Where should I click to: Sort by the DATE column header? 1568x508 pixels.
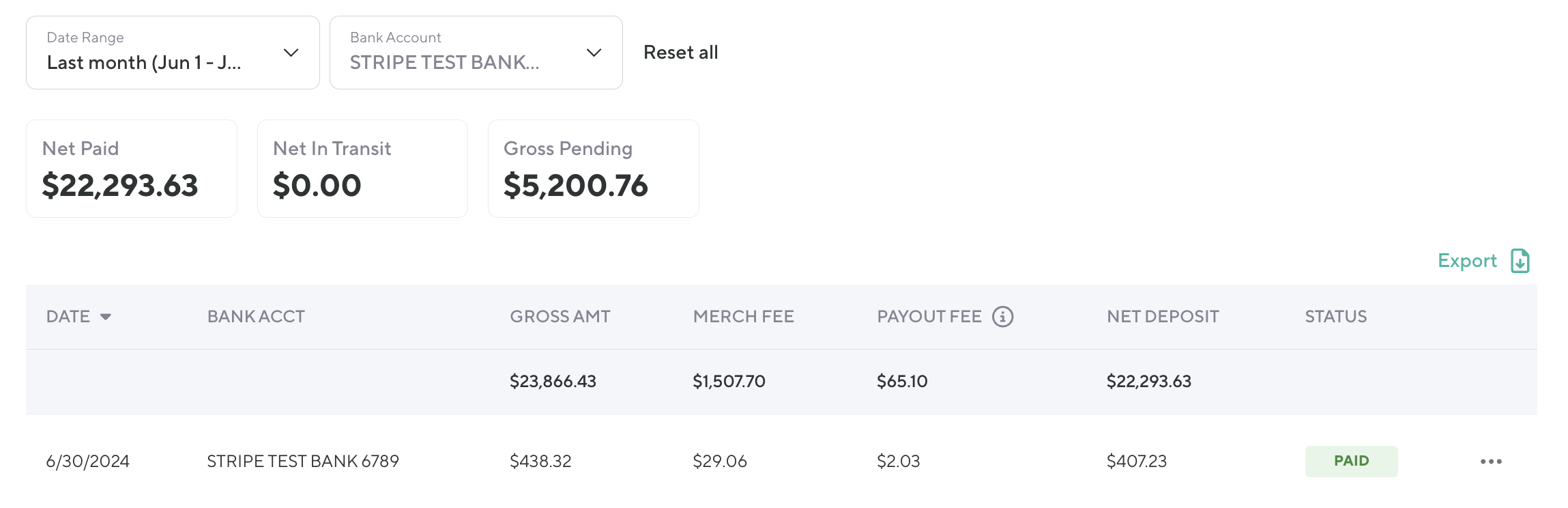pyautogui.click(x=68, y=317)
